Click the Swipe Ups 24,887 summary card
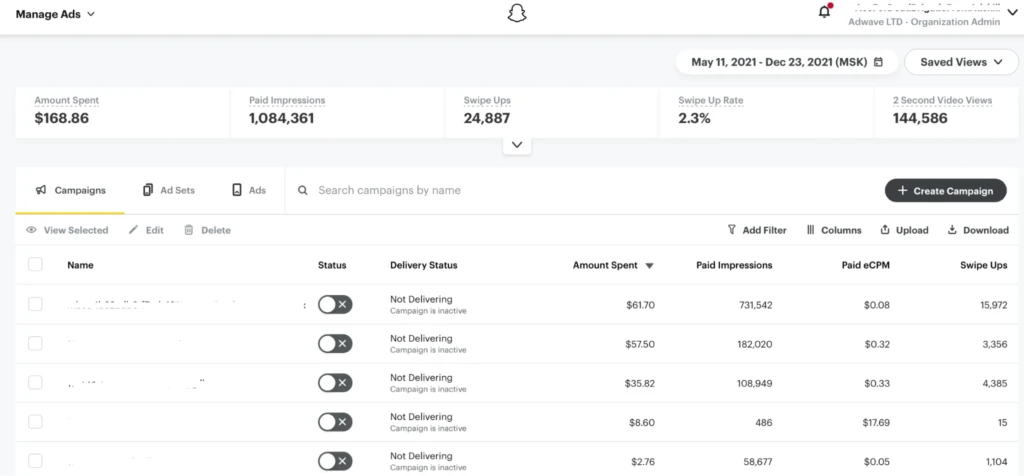The height and width of the screenshot is (476, 1024). coord(552,112)
